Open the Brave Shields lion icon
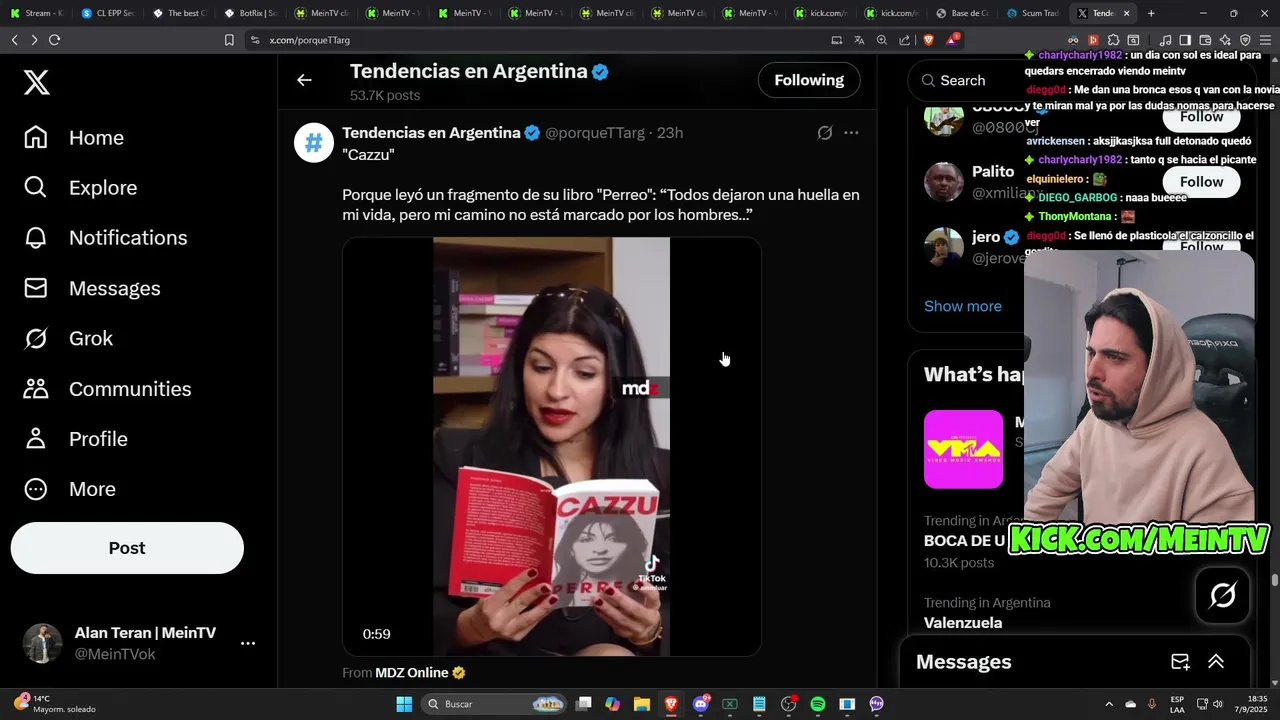 tap(929, 40)
